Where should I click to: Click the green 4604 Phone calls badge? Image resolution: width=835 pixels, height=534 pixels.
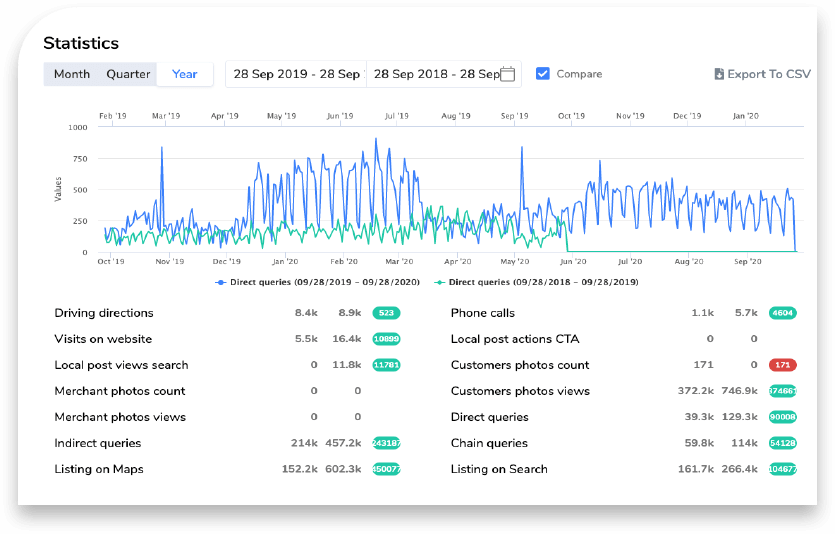[783, 313]
